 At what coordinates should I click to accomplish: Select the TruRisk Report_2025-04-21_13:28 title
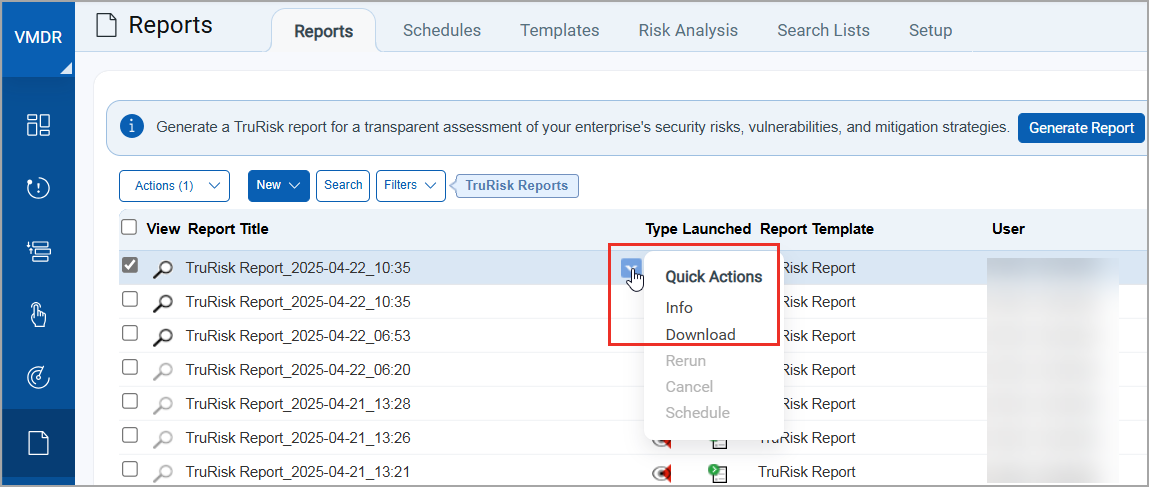(x=298, y=404)
